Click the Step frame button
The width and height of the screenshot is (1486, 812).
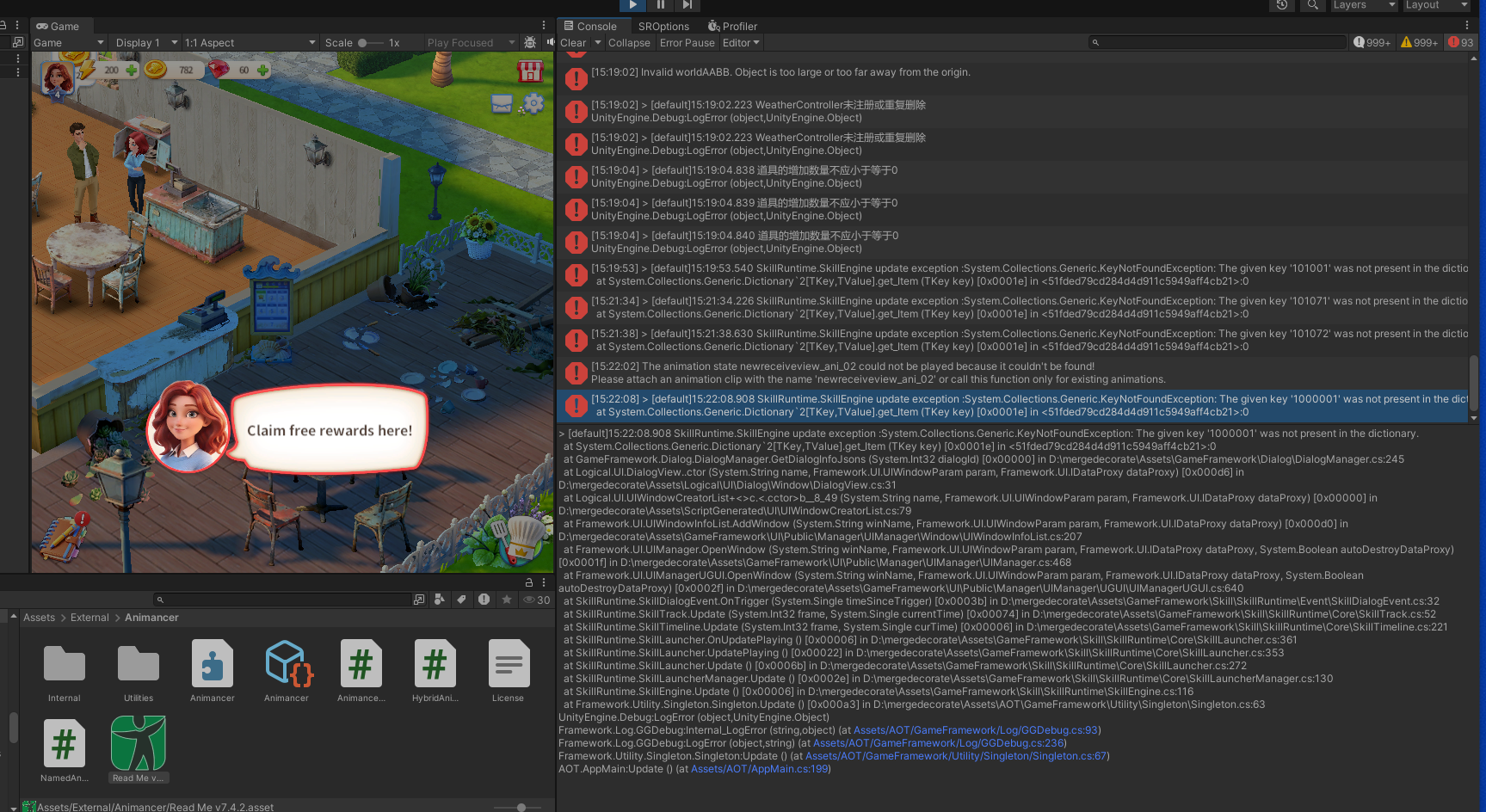pyautogui.click(x=687, y=5)
